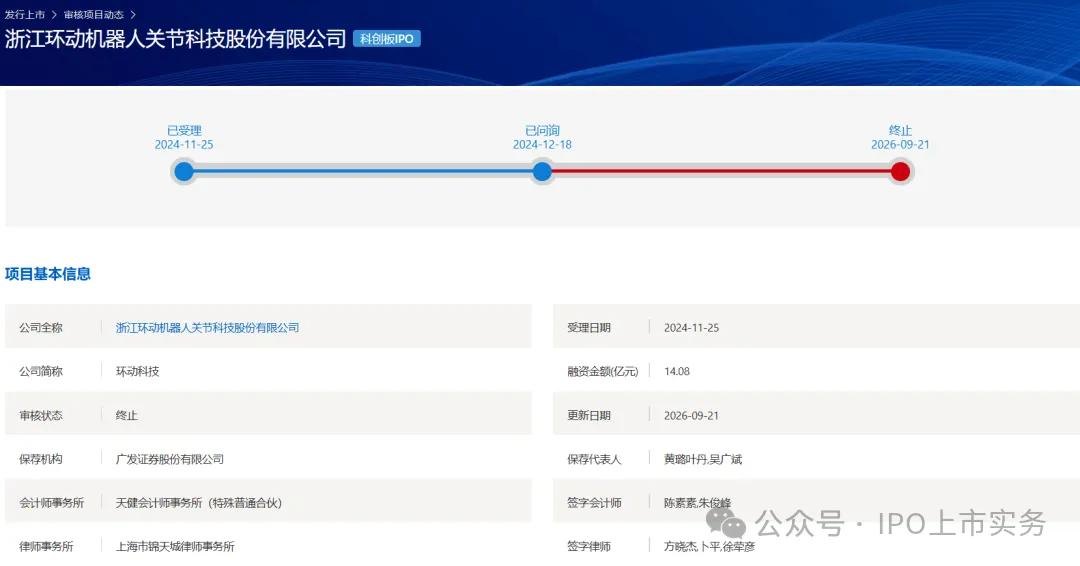Open the 发行上市 breadcrumb link
Image resolution: width=1080 pixels, height=566 pixels.
pyautogui.click(x=25, y=14)
